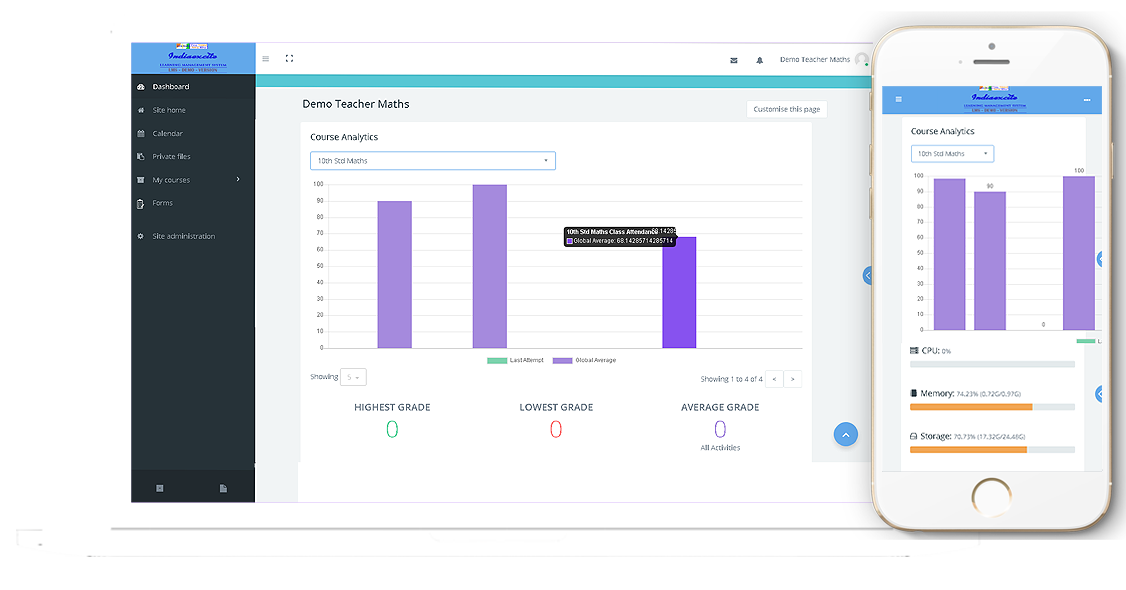This screenshot has height=590, width=1126.
Task: Go to next page of chart results
Action: [793, 379]
